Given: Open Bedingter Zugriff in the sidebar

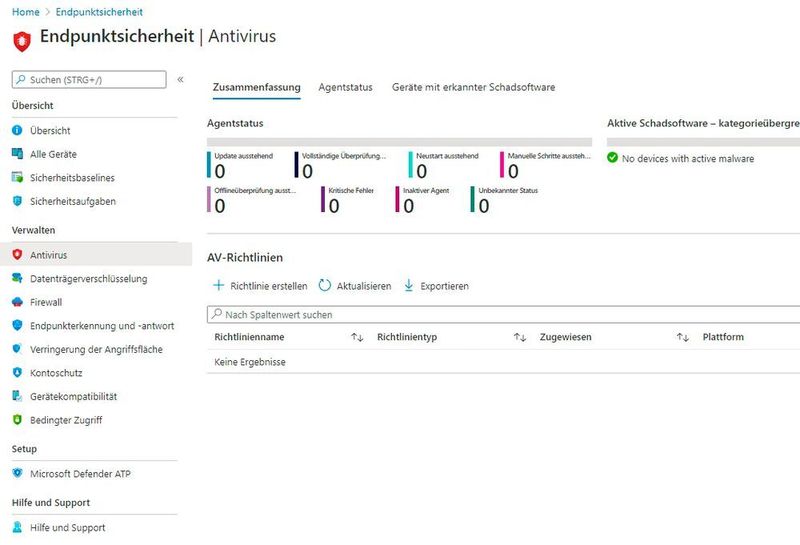Looking at the screenshot, I should tap(66, 420).
